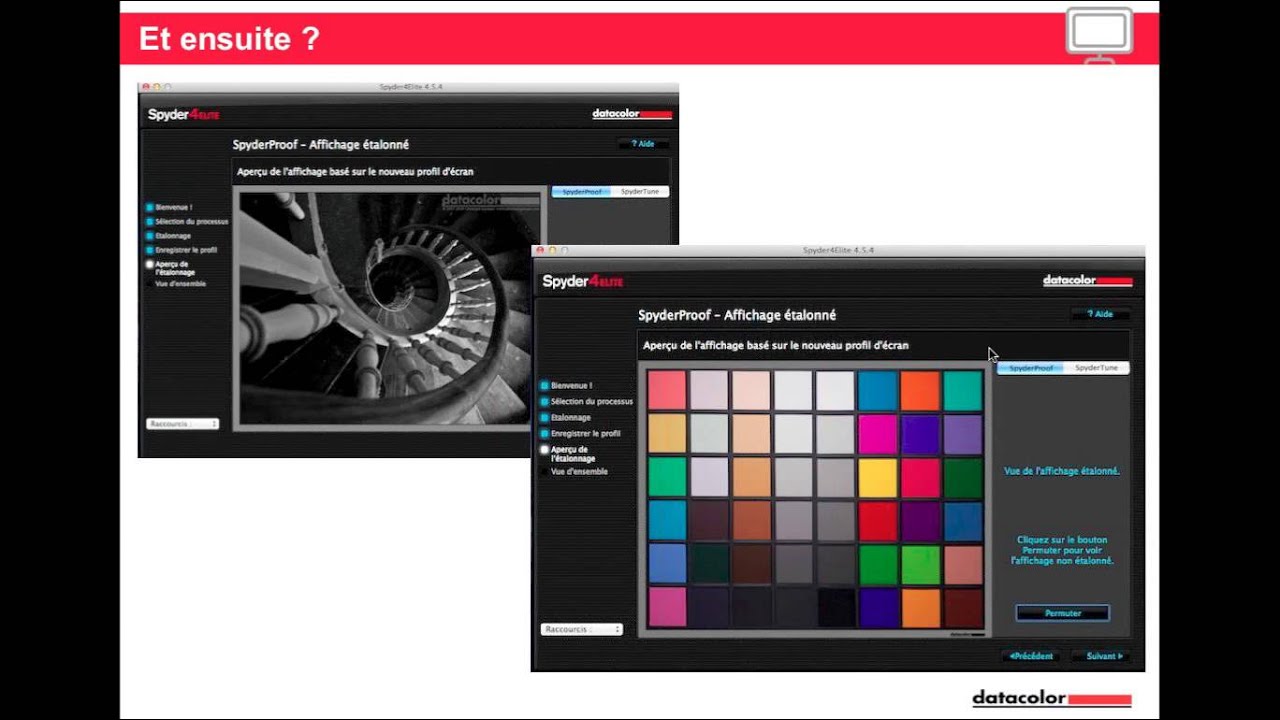This screenshot has height=720, width=1280.
Task: Switch to SpyderTune tab in staircase photo window
Action: [x=640, y=191]
